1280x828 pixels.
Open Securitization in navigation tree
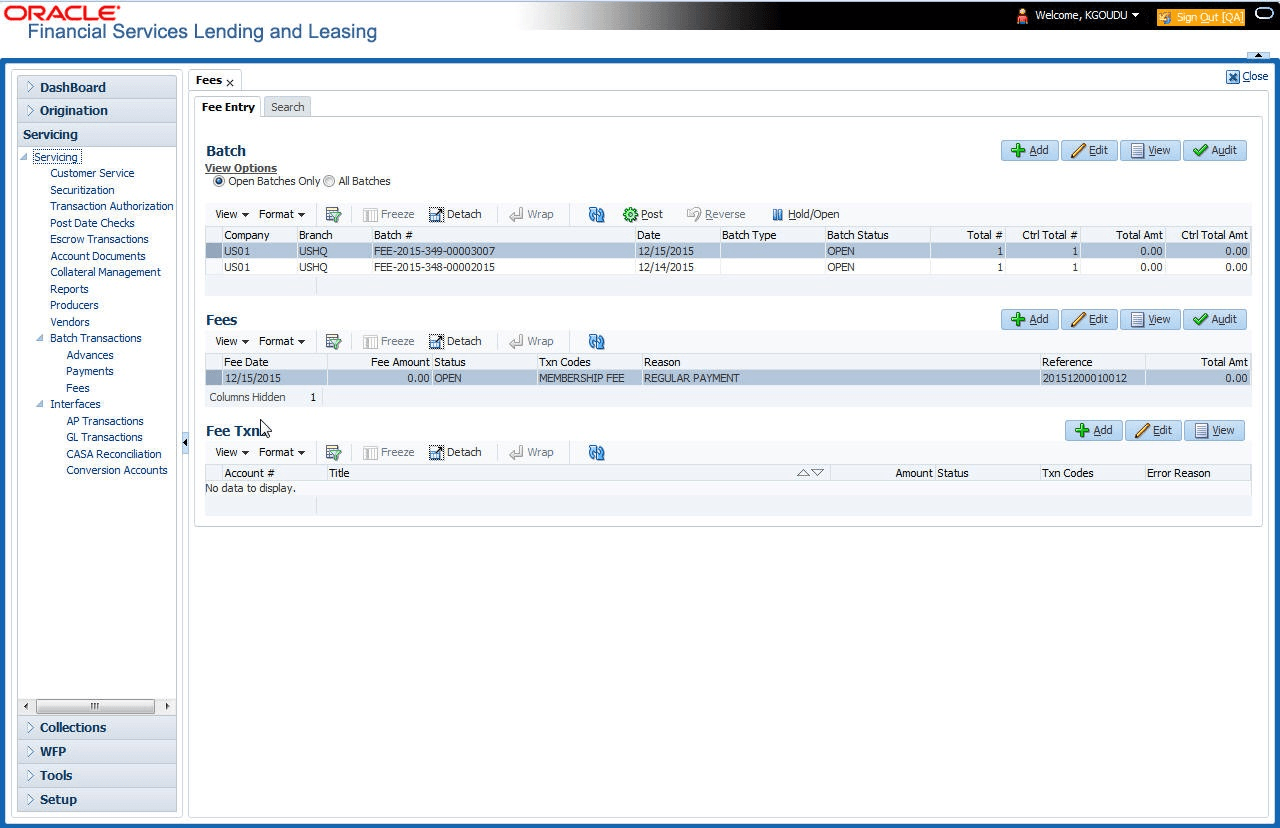coord(82,190)
